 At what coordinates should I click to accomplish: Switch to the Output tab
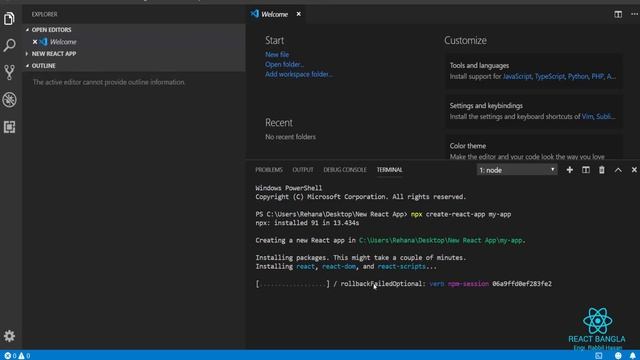pos(303,170)
